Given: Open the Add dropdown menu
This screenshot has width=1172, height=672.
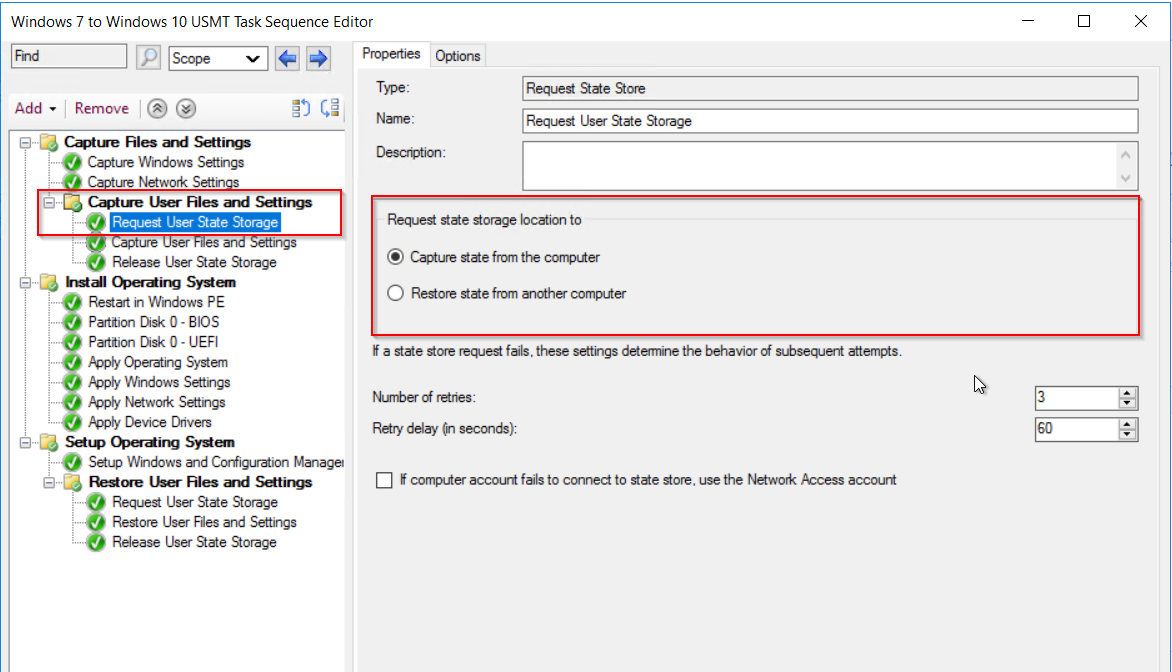Looking at the screenshot, I should [35, 109].
